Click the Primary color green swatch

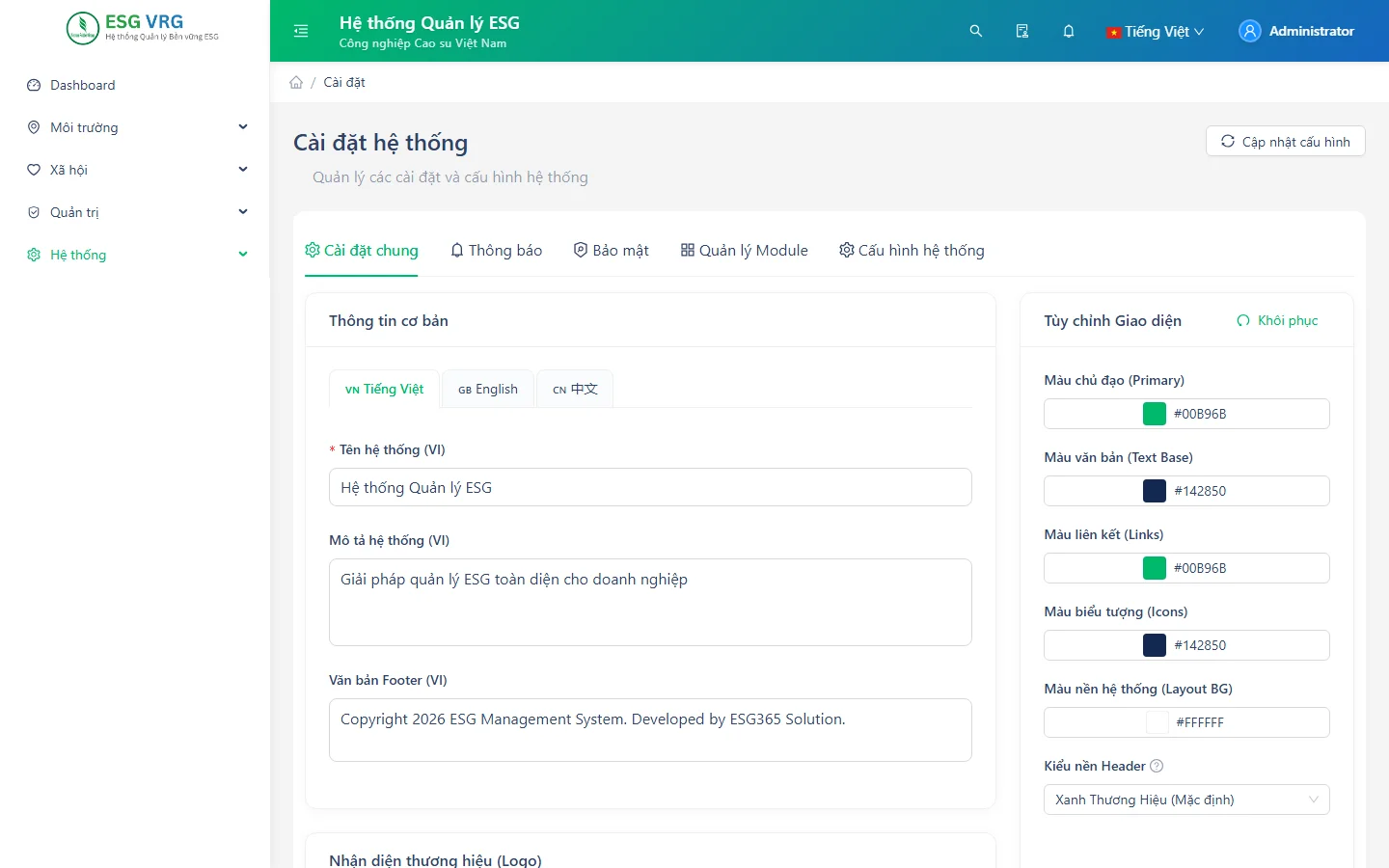coord(1155,414)
